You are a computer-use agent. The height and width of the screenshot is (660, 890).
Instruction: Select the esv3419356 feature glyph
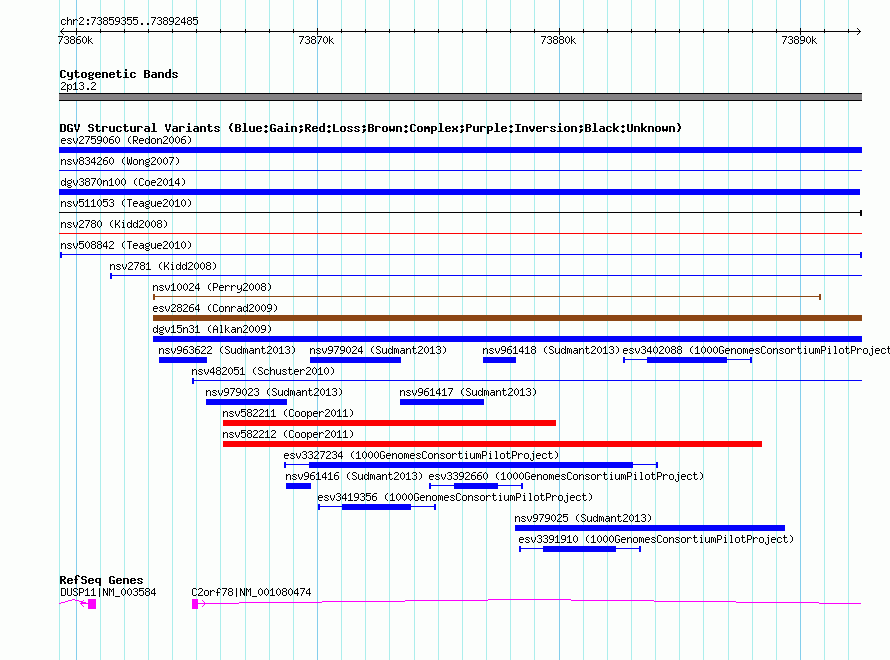(377, 507)
